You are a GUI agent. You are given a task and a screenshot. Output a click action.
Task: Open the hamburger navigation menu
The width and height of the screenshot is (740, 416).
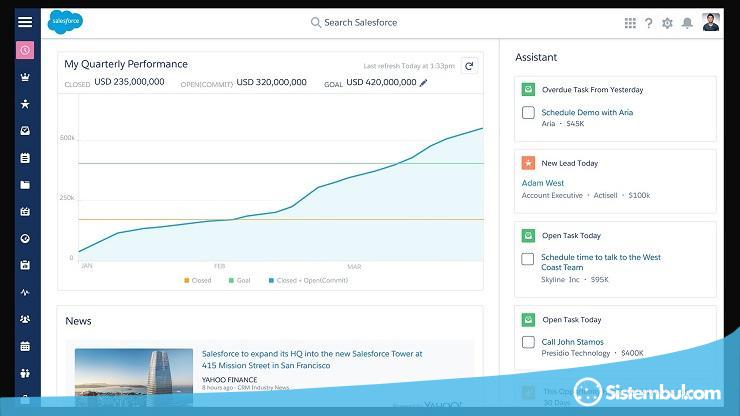pos(25,22)
